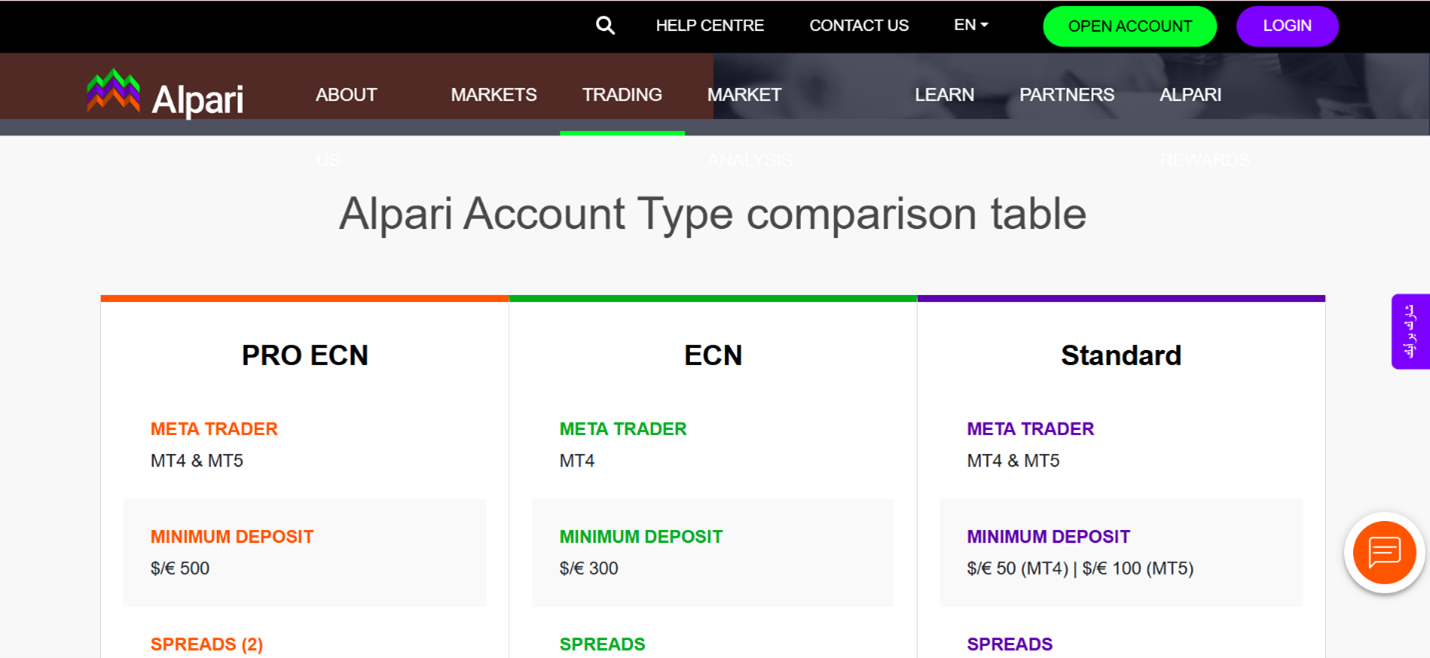Viewport: 1430px width, 658px height.
Task: Click the green META TRADER label under ECN
Action: tap(623, 429)
